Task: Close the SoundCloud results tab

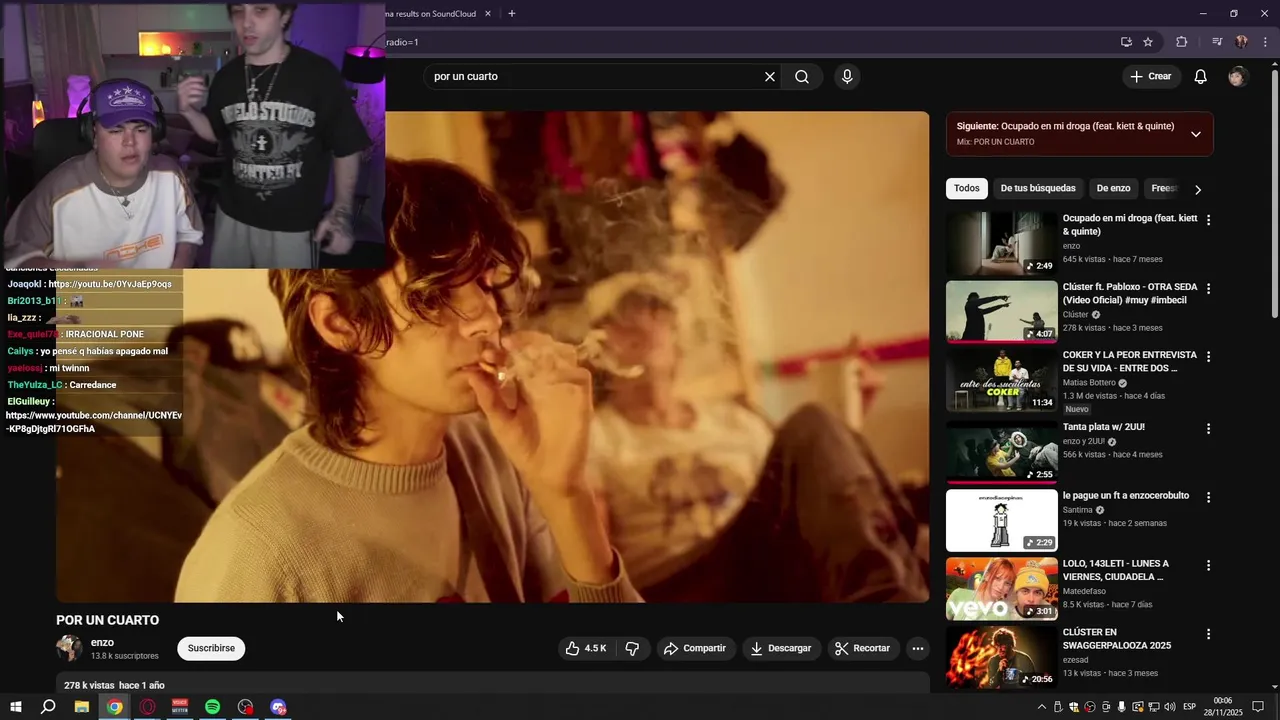Action: [x=488, y=14]
